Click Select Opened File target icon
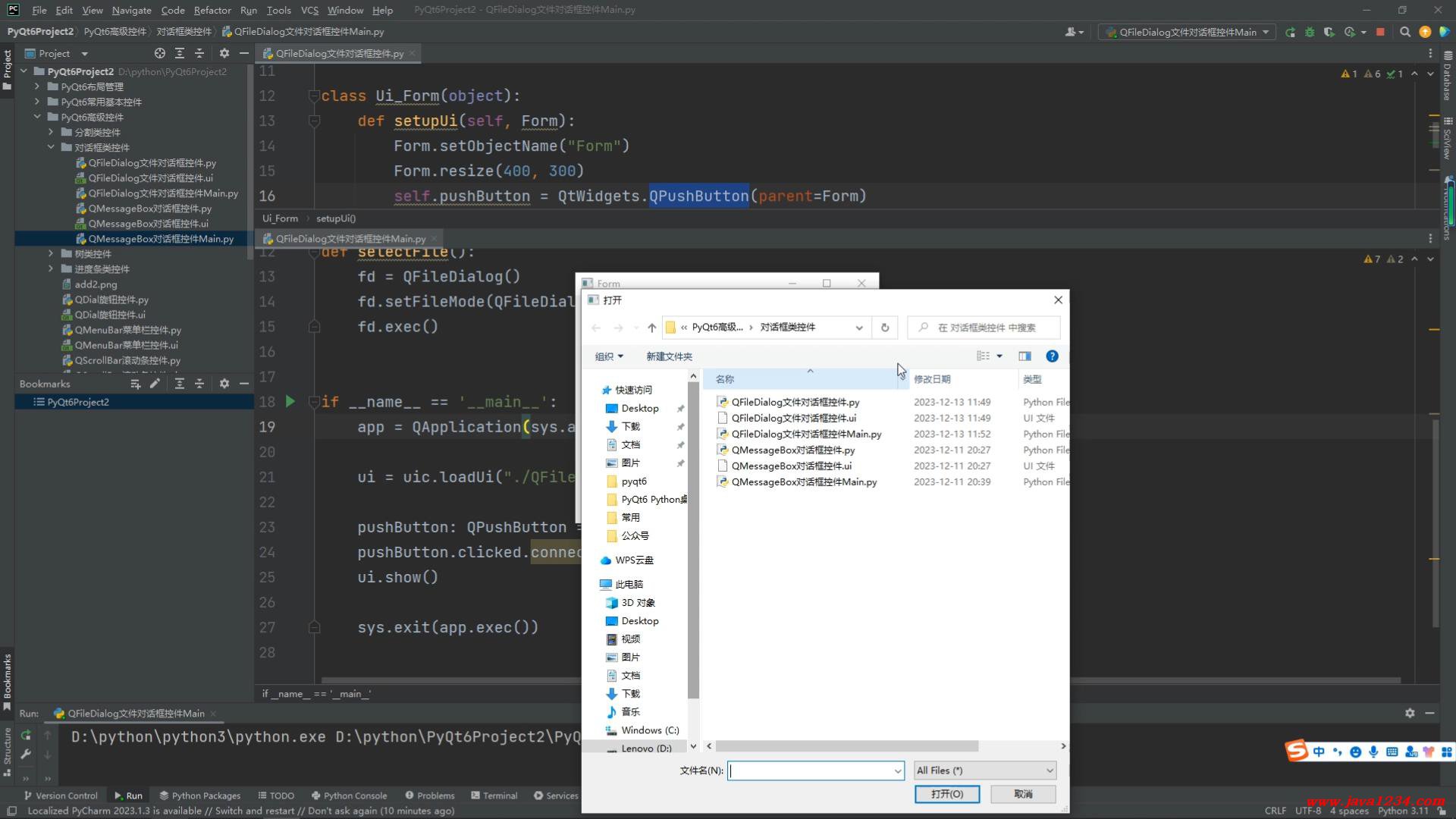The height and width of the screenshot is (819, 1456). tap(159, 53)
